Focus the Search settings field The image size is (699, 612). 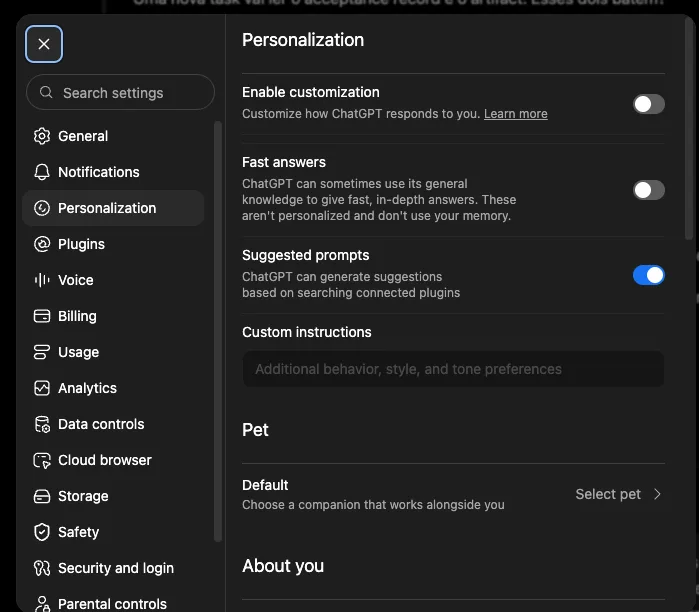[120, 92]
